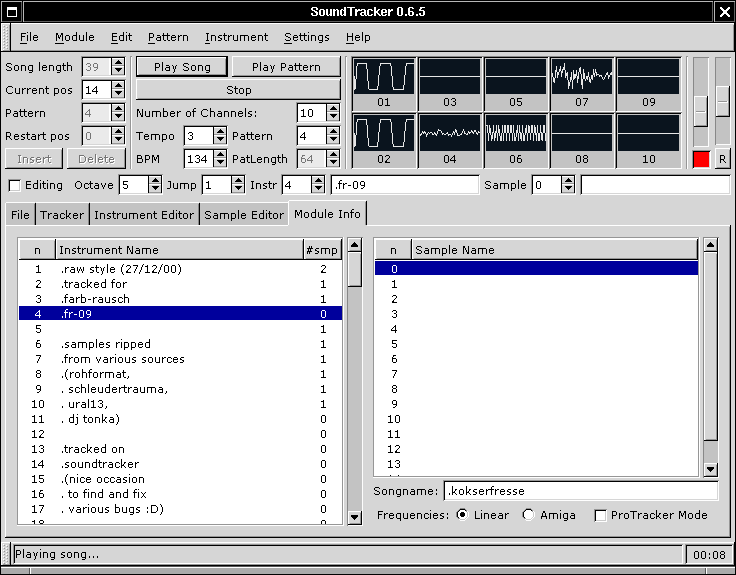The width and height of the screenshot is (736, 575).
Task: Increase Instr number spinner
Action: tap(318, 181)
